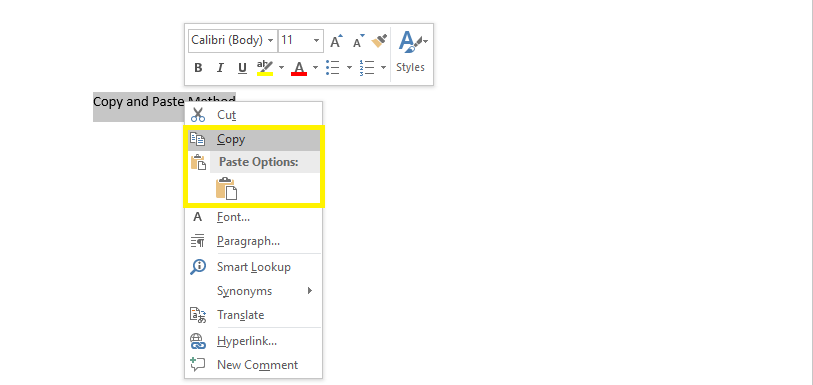Click the Bold formatting button
This screenshot has width=813, height=385.
pyautogui.click(x=198, y=68)
